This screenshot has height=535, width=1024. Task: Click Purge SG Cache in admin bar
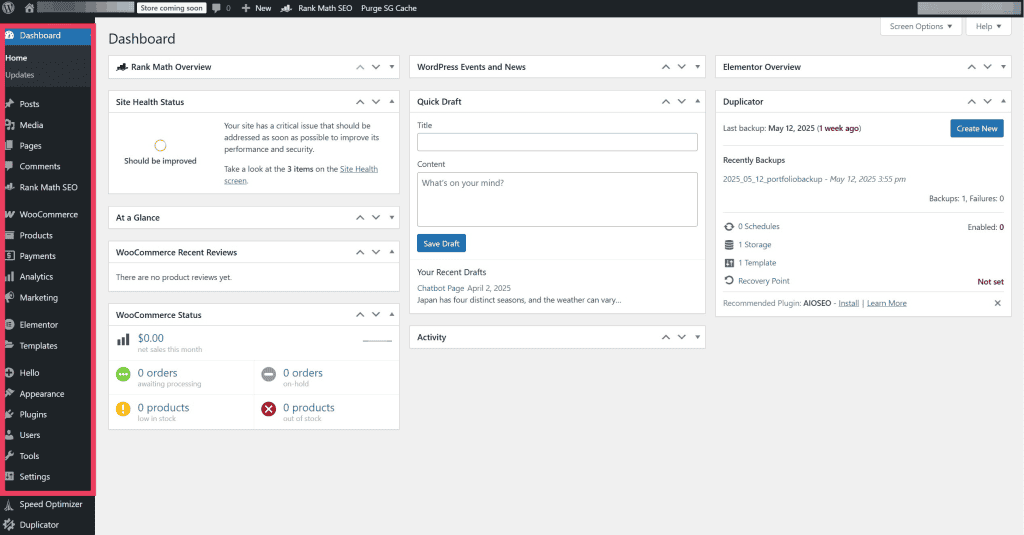(x=389, y=8)
